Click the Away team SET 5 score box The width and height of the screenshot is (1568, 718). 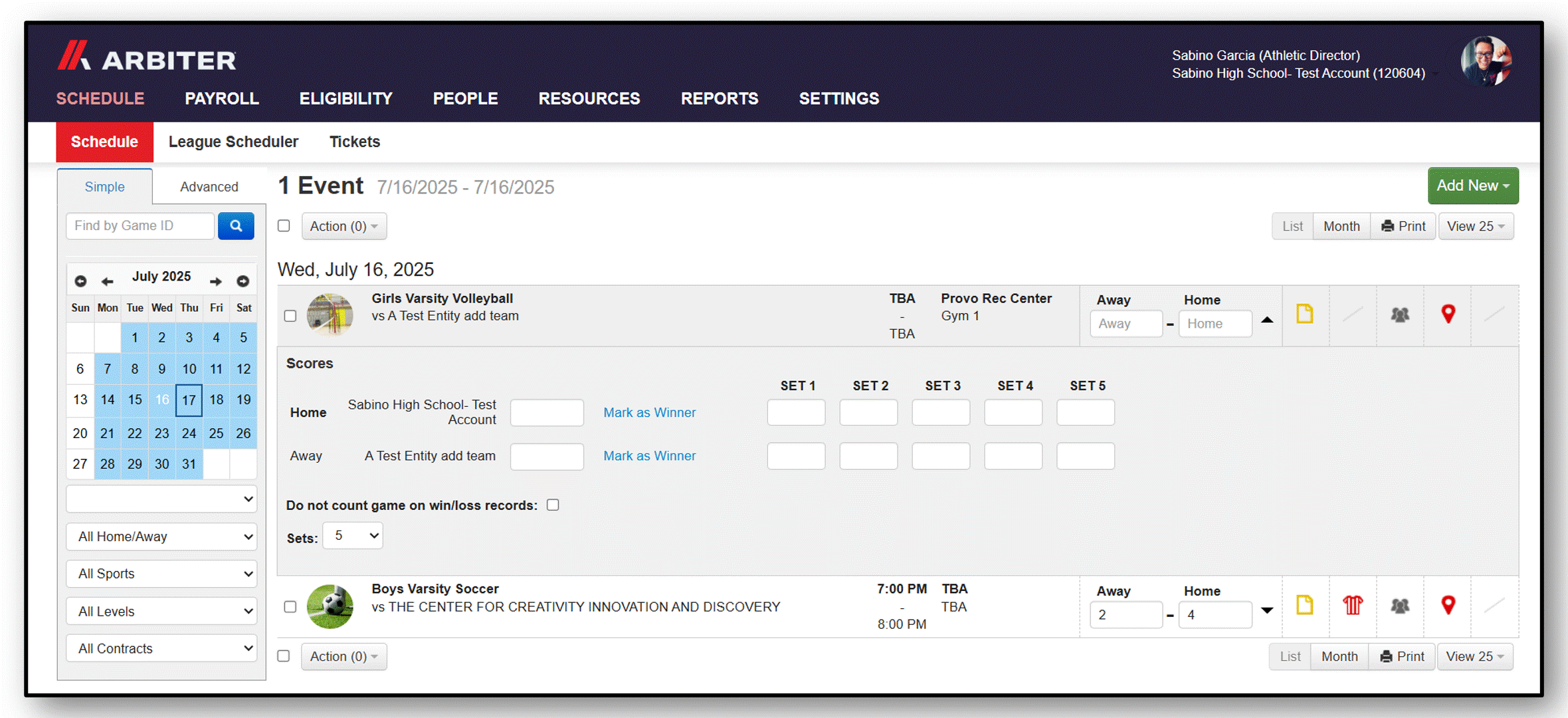coord(1086,456)
